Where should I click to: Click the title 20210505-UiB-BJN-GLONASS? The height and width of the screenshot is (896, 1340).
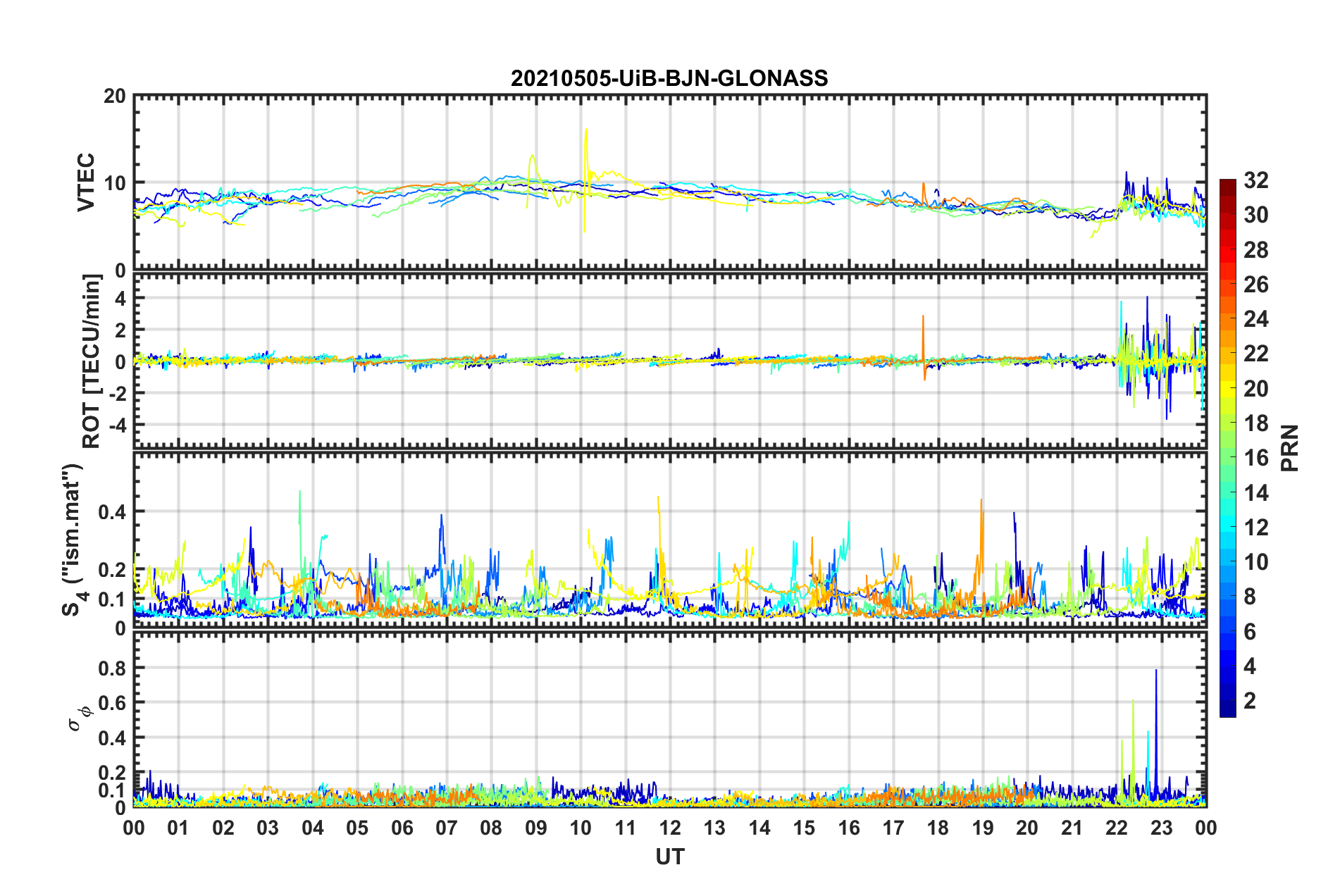[669, 78]
